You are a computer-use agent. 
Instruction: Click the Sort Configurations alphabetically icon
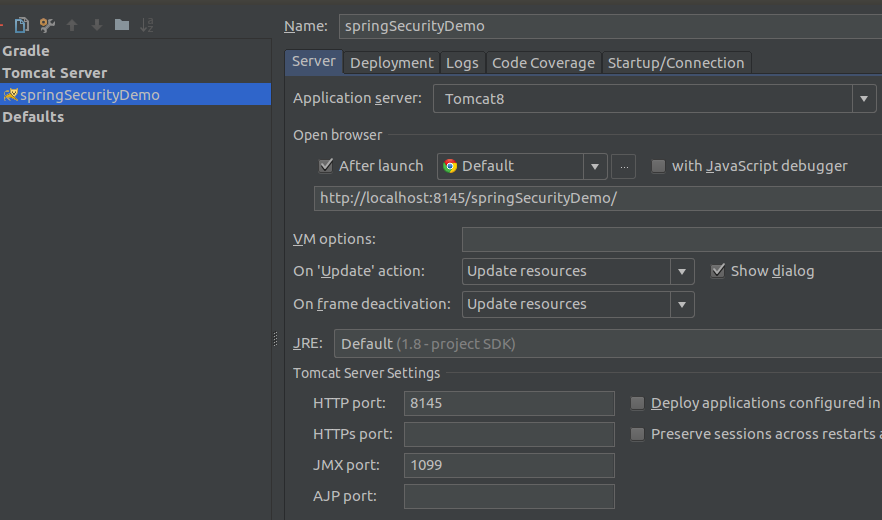point(146,25)
